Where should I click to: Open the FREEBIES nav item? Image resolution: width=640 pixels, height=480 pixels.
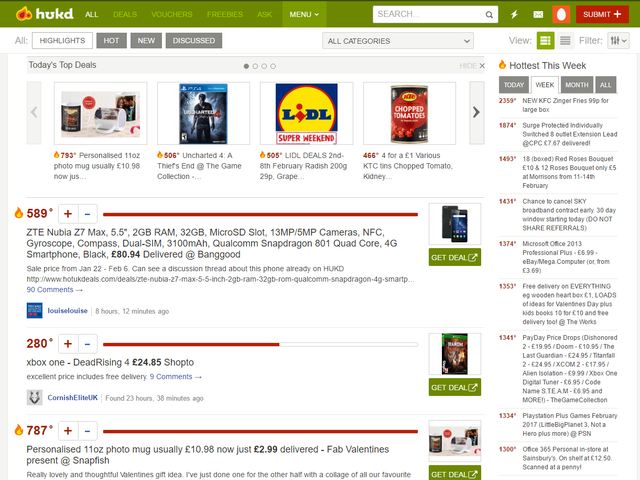pos(225,14)
